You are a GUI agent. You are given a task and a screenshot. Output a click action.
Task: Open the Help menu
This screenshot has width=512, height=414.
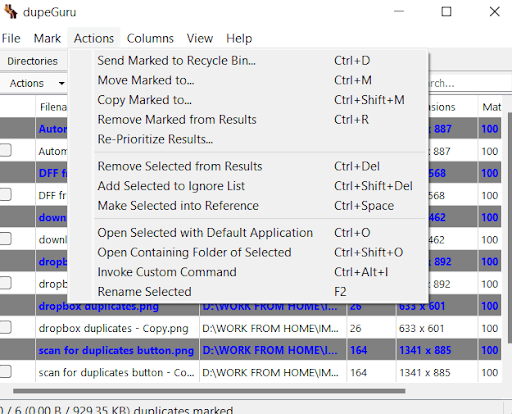point(239,38)
